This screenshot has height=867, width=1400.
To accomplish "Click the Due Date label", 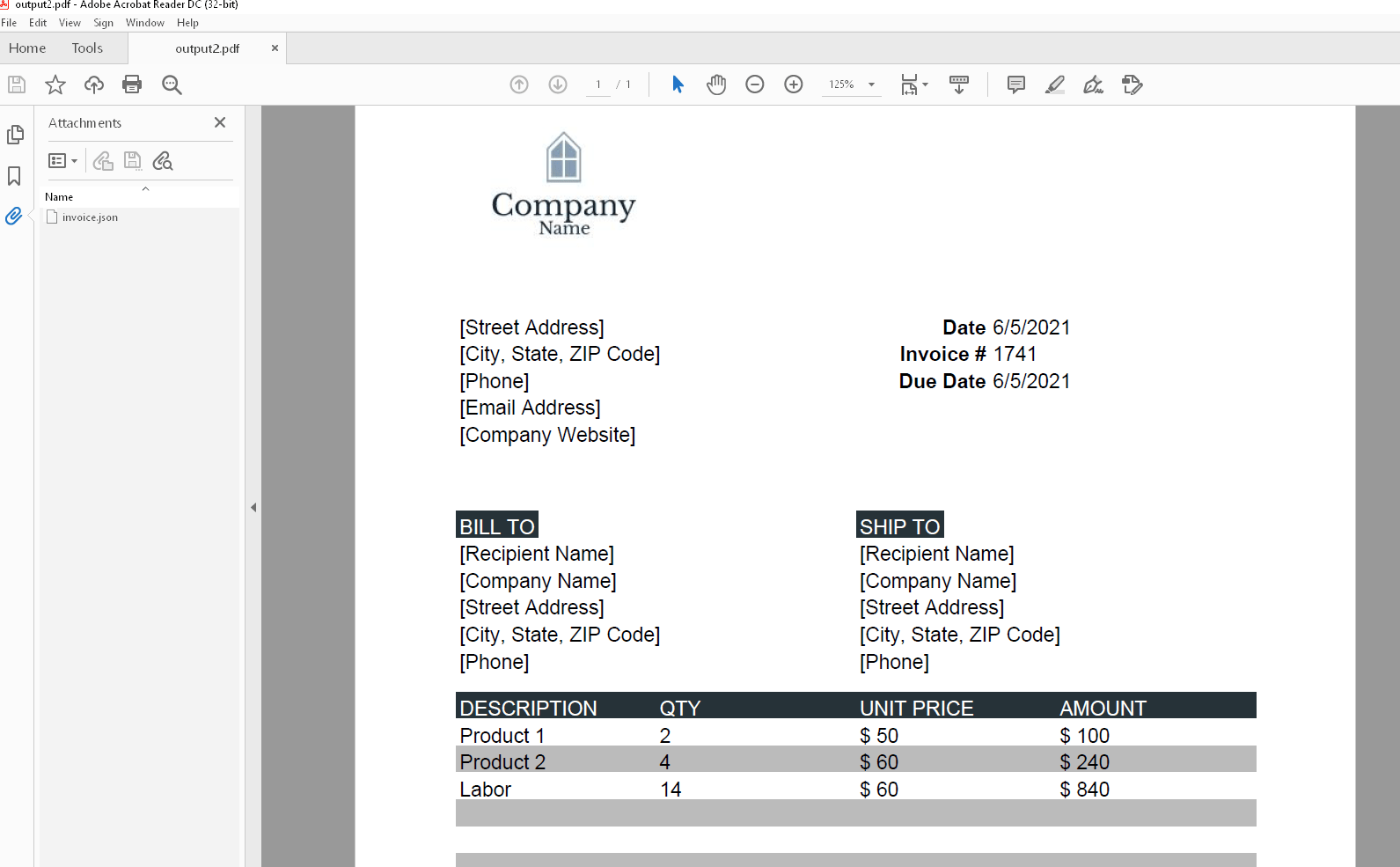I will 942,381.
